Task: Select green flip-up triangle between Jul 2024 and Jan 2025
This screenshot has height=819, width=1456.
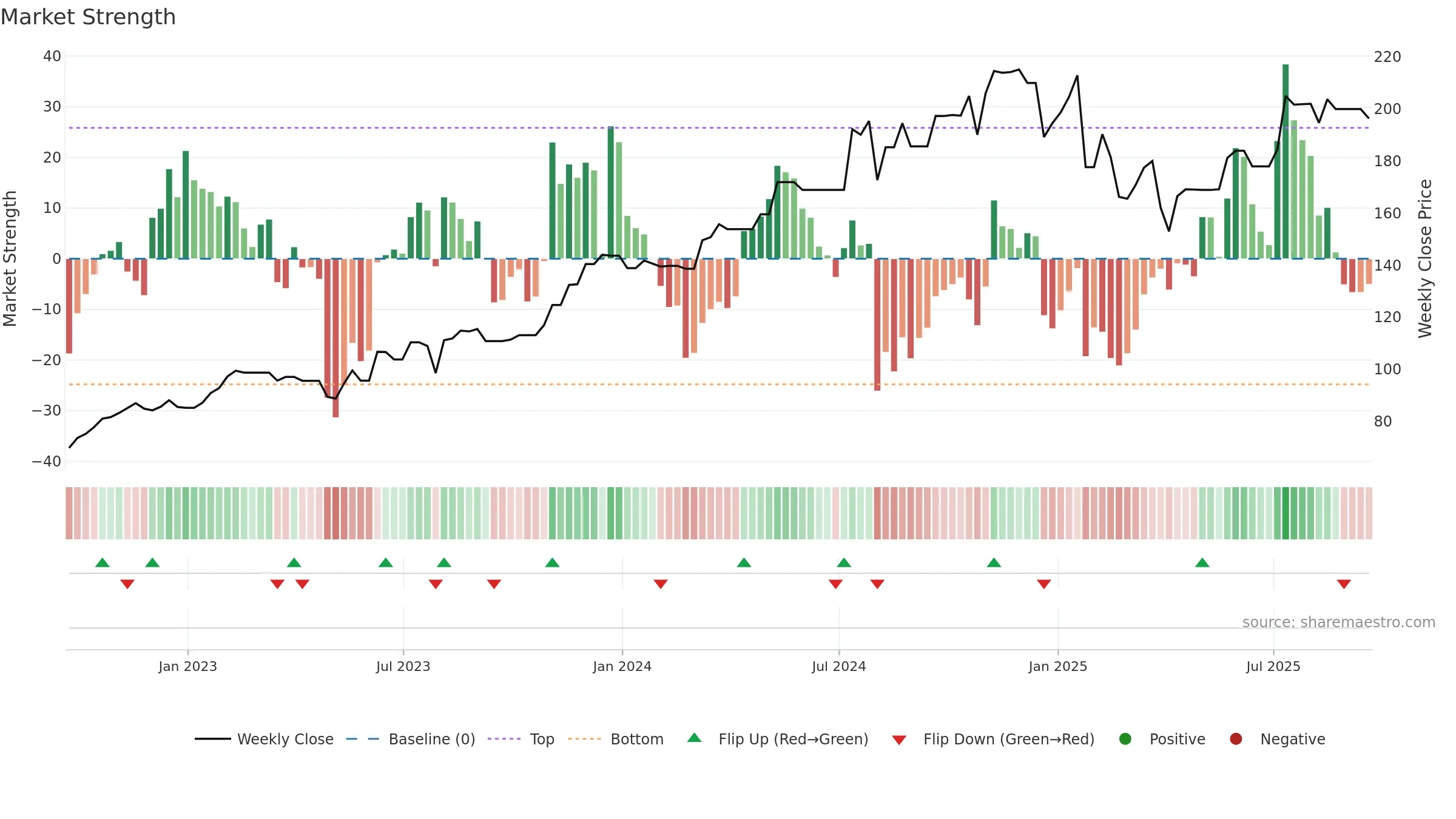Action: pos(994,562)
